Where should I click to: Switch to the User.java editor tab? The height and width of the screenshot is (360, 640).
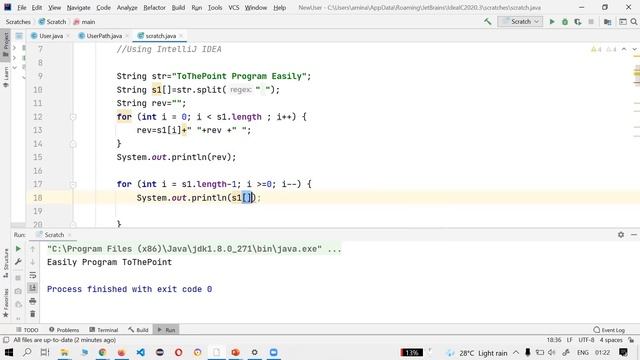pyautogui.click(x=51, y=36)
